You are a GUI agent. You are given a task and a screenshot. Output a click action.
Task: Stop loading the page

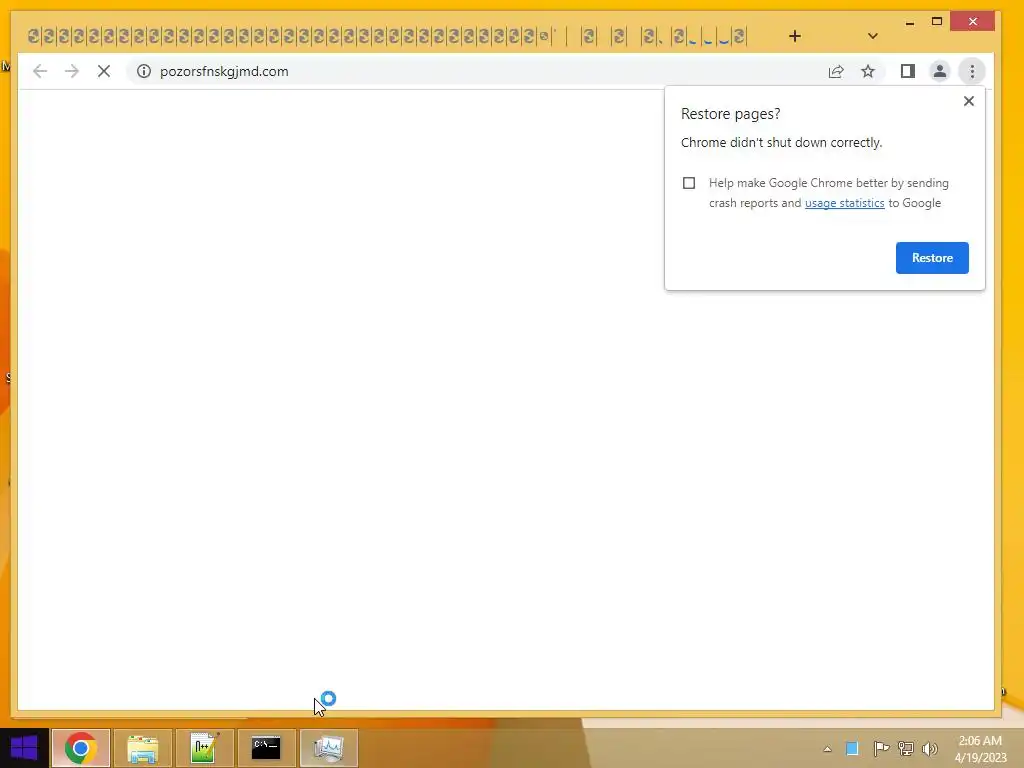point(104,71)
